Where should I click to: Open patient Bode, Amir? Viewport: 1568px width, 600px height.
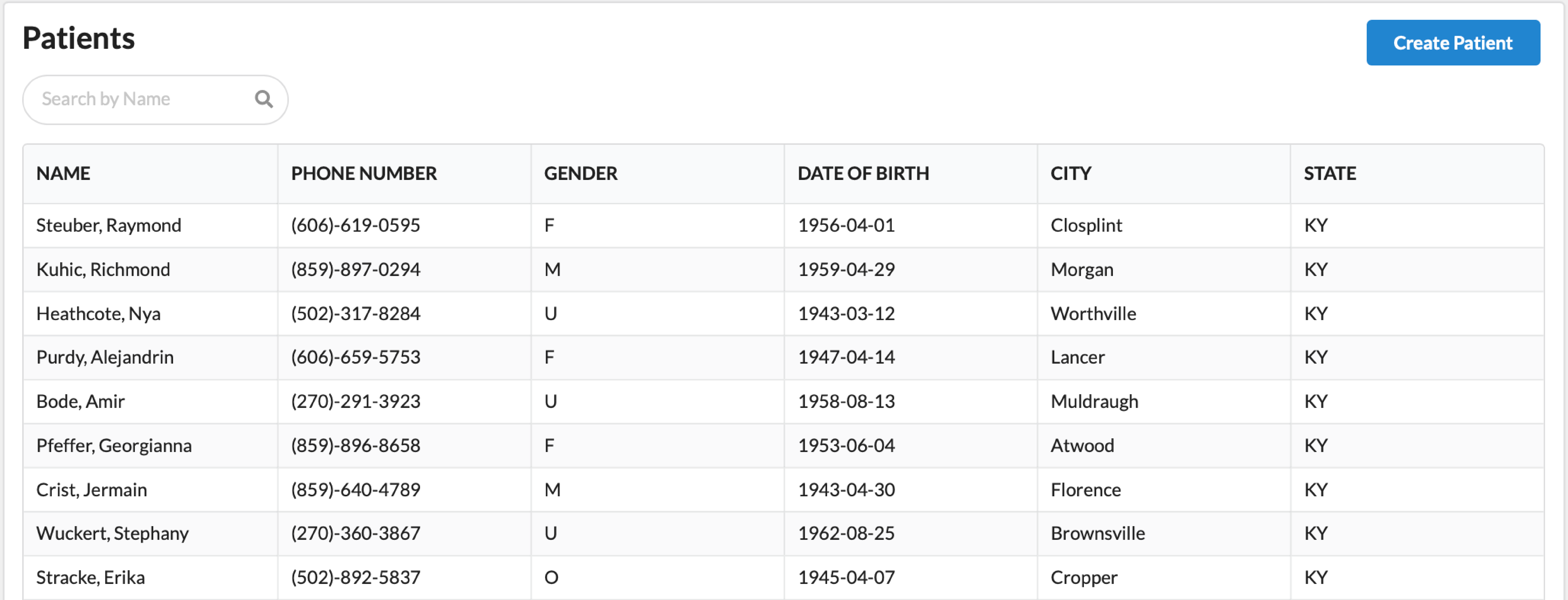pos(80,402)
